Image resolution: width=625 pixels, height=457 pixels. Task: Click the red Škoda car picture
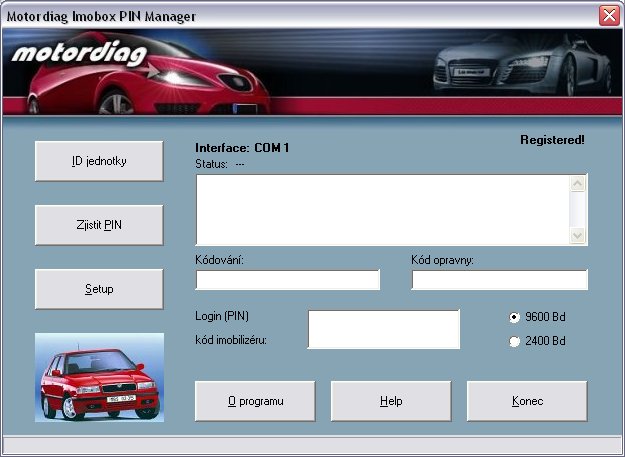(x=99, y=377)
